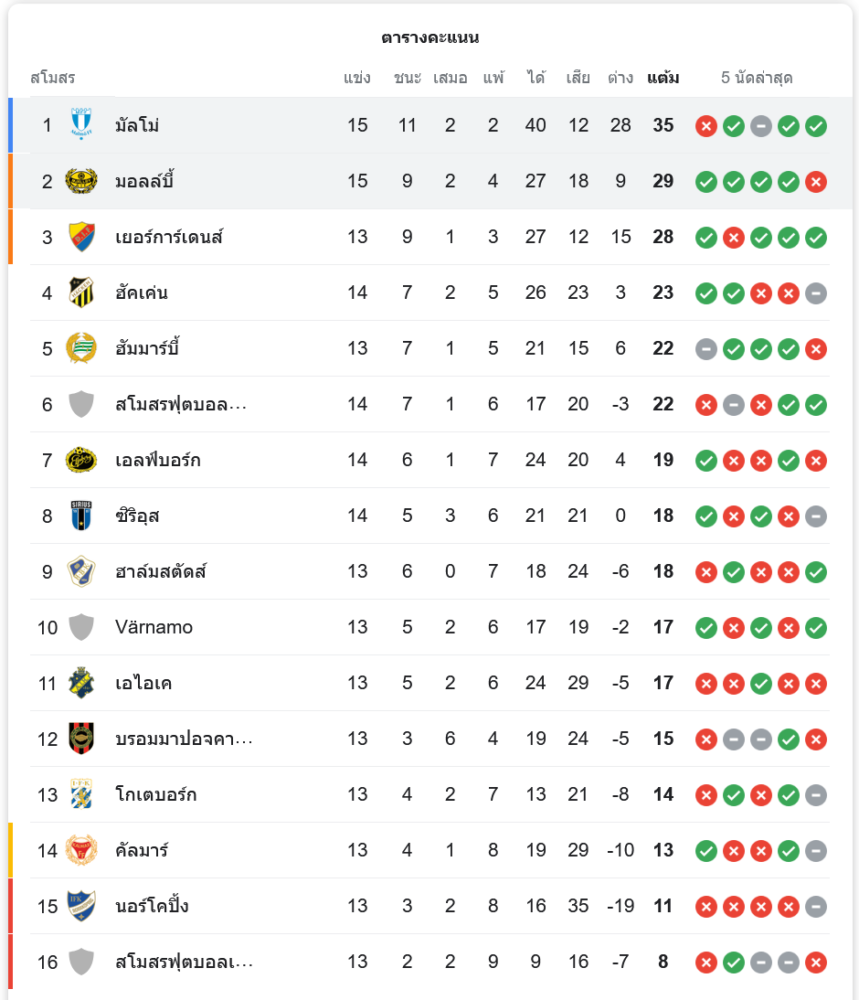The width and height of the screenshot is (859, 1000).
Task: Click Mjällby's latest match loss icon
Action: point(816,182)
